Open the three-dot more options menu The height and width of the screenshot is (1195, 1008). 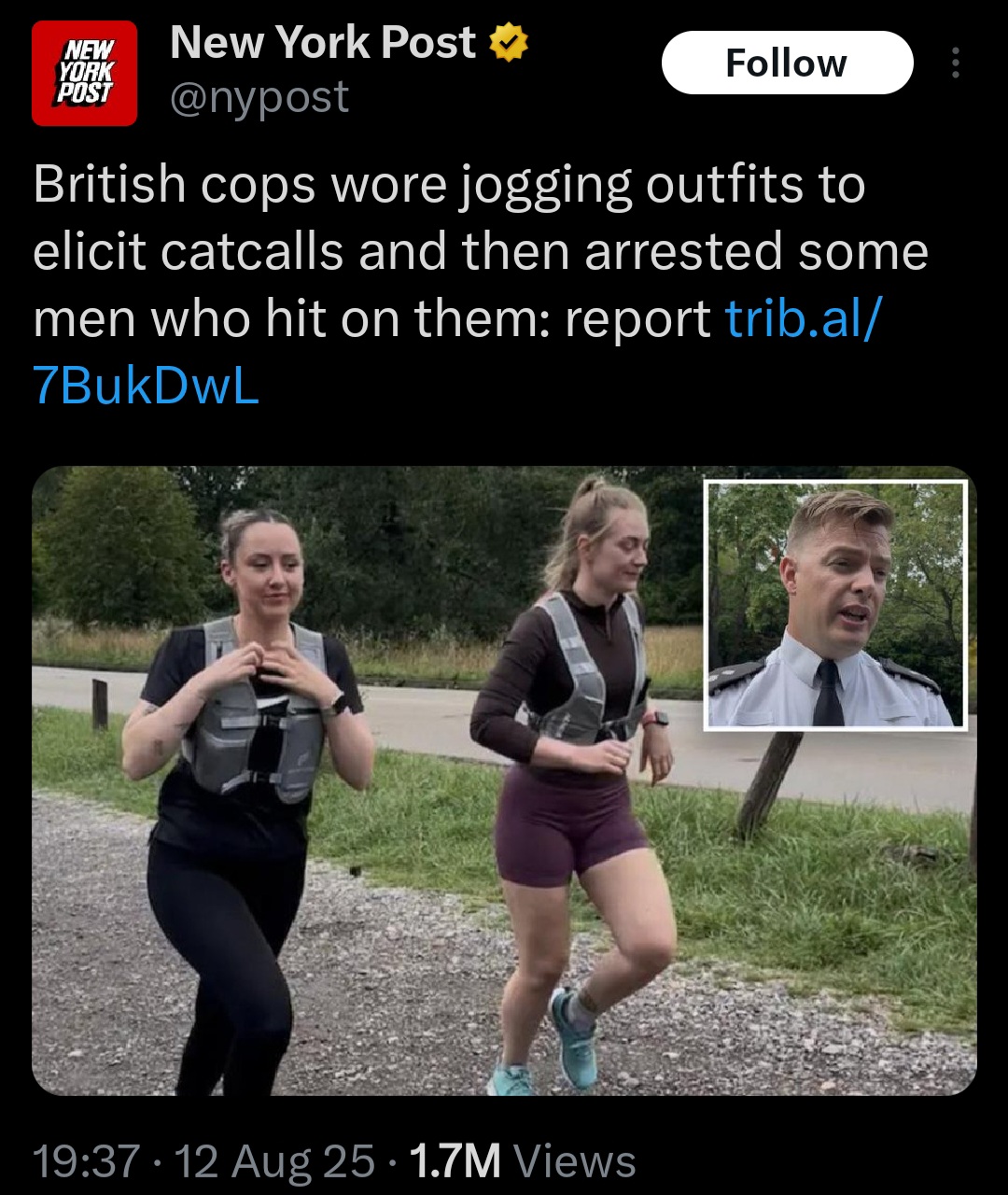pos(954,63)
